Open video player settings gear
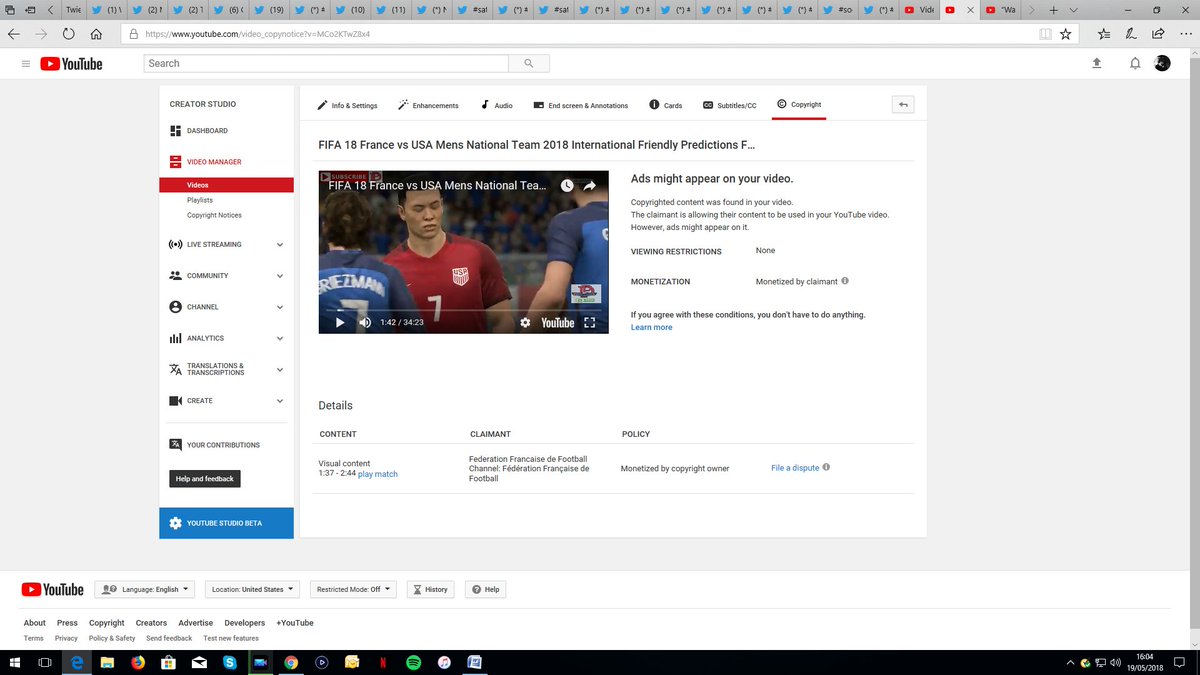This screenshot has height=675, width=1200. pos(525,322)
